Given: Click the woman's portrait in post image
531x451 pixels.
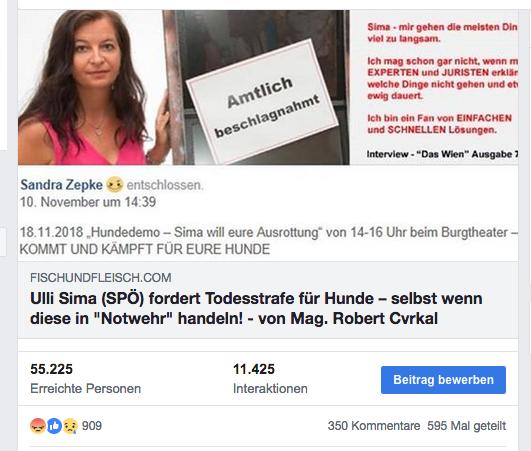Looking at the screenshot, I should 91,87.
